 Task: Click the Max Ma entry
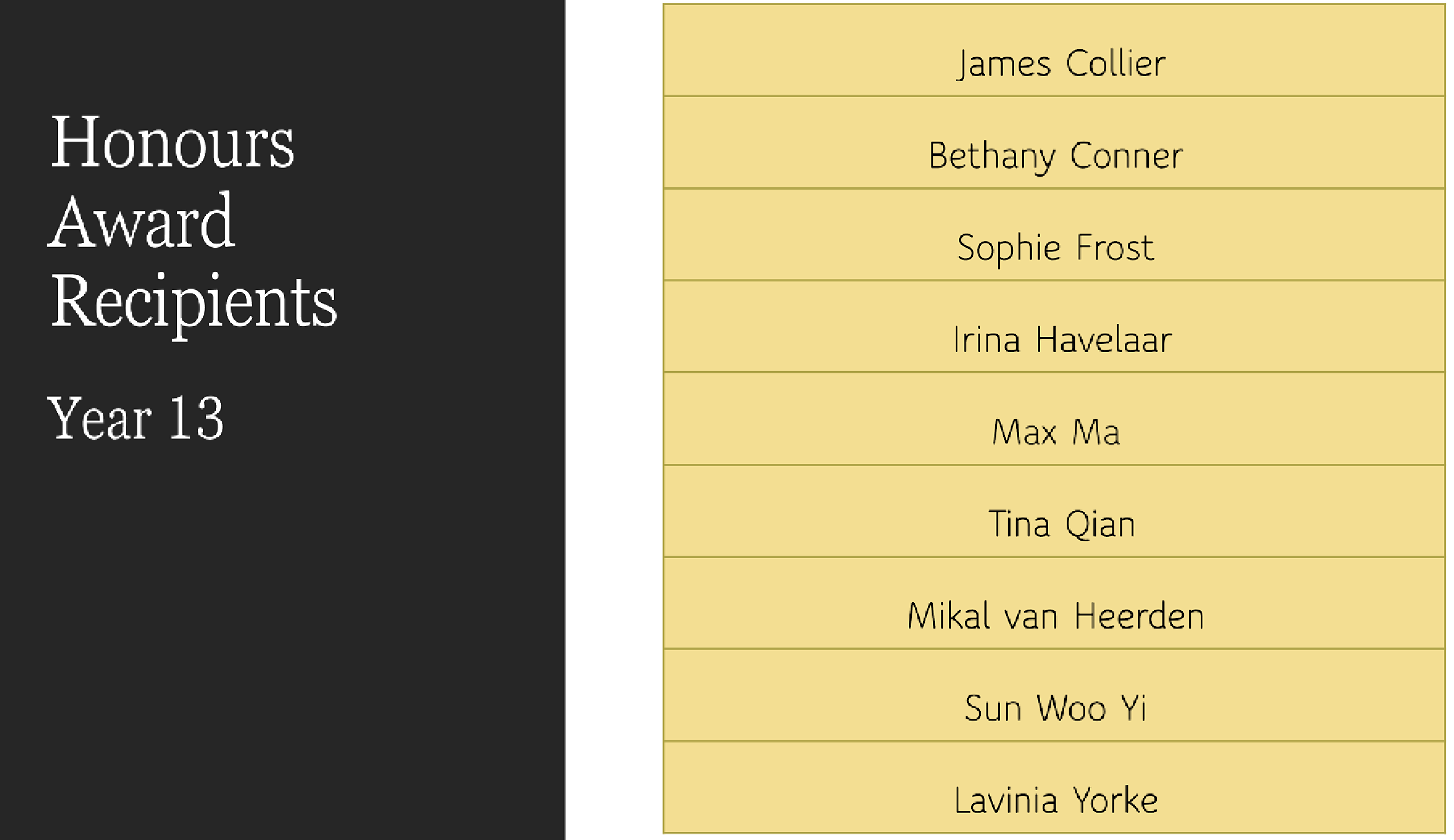click(x=1056, y=432)
